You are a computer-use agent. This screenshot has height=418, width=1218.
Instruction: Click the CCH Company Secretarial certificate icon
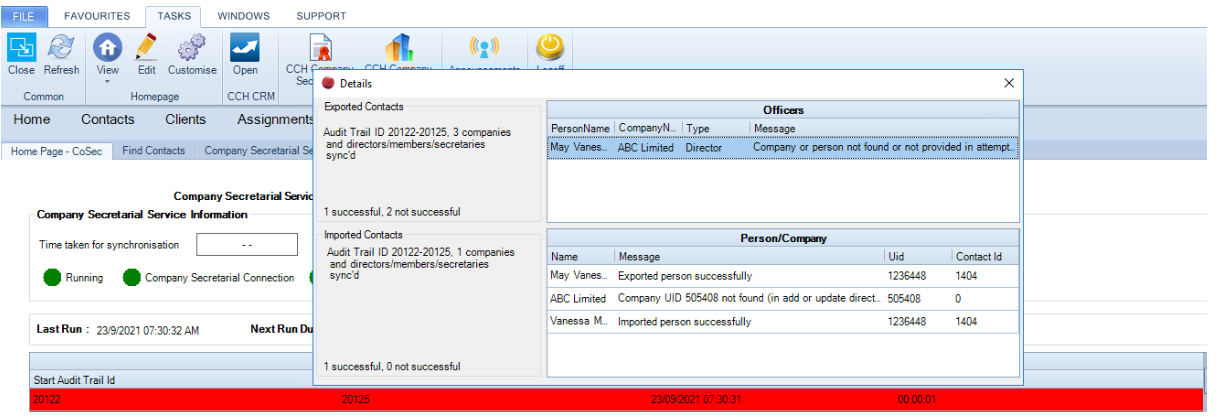(321, 49)
